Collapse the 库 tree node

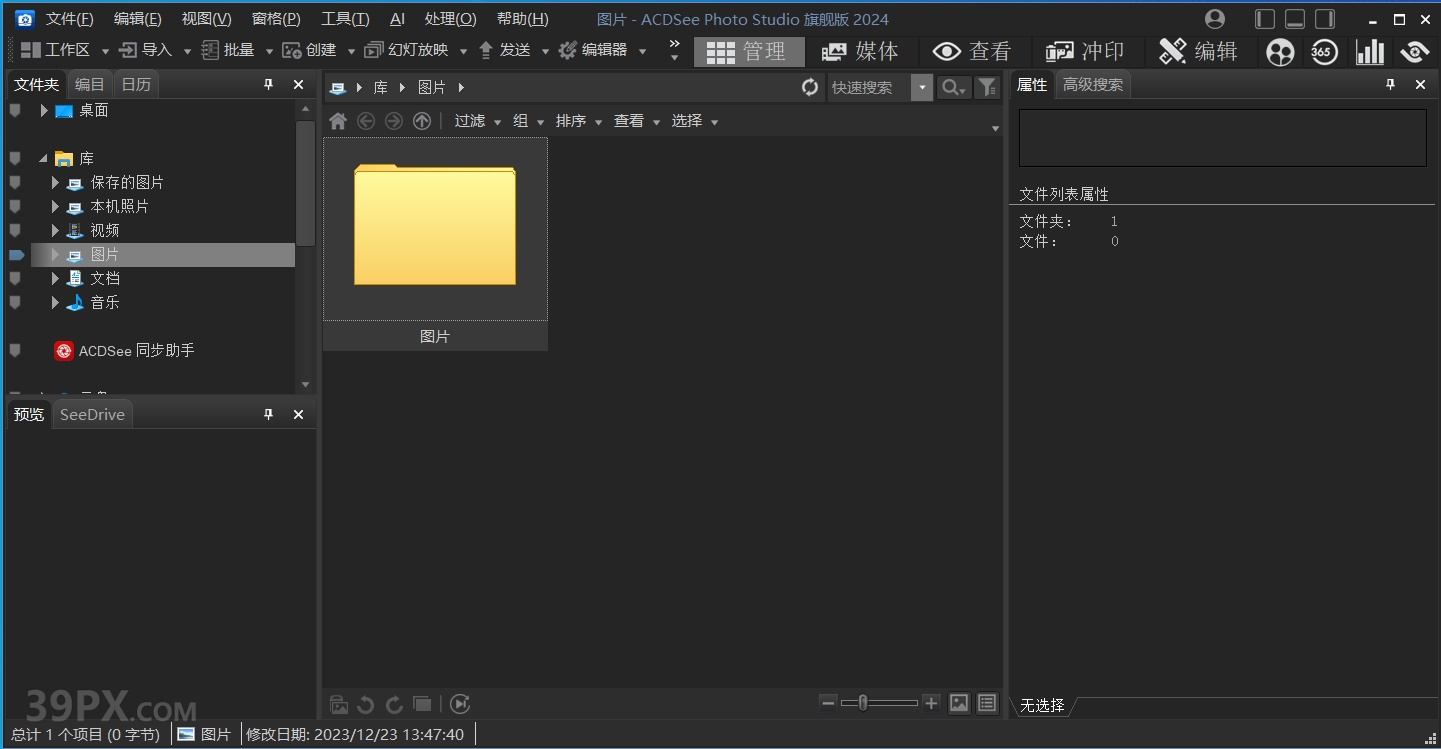[44, 159]
